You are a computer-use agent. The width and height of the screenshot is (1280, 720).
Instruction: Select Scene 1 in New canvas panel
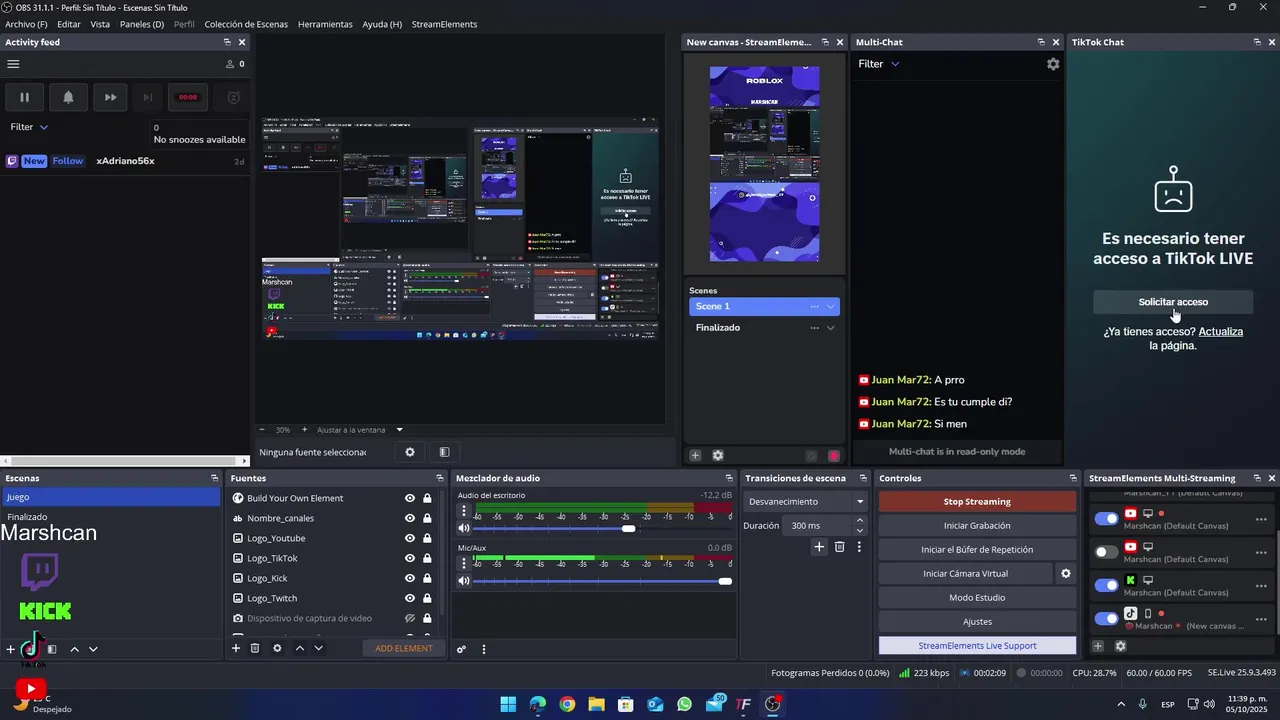click(x=764, y=306)
